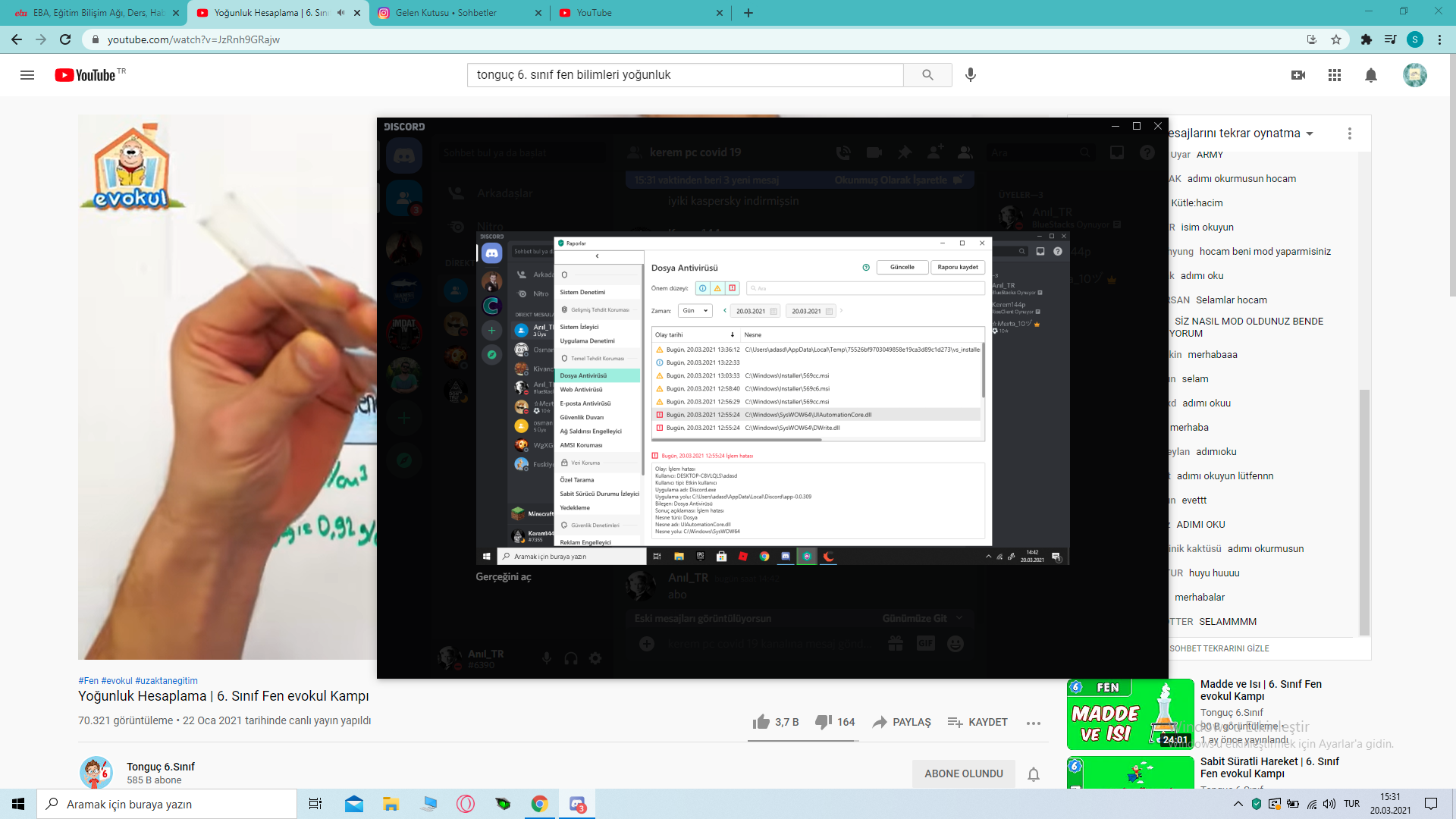The width and height of the screenshot is (1456, 819).
Task: Show hidden system tray icons chevron
Action: [1238, 804]
